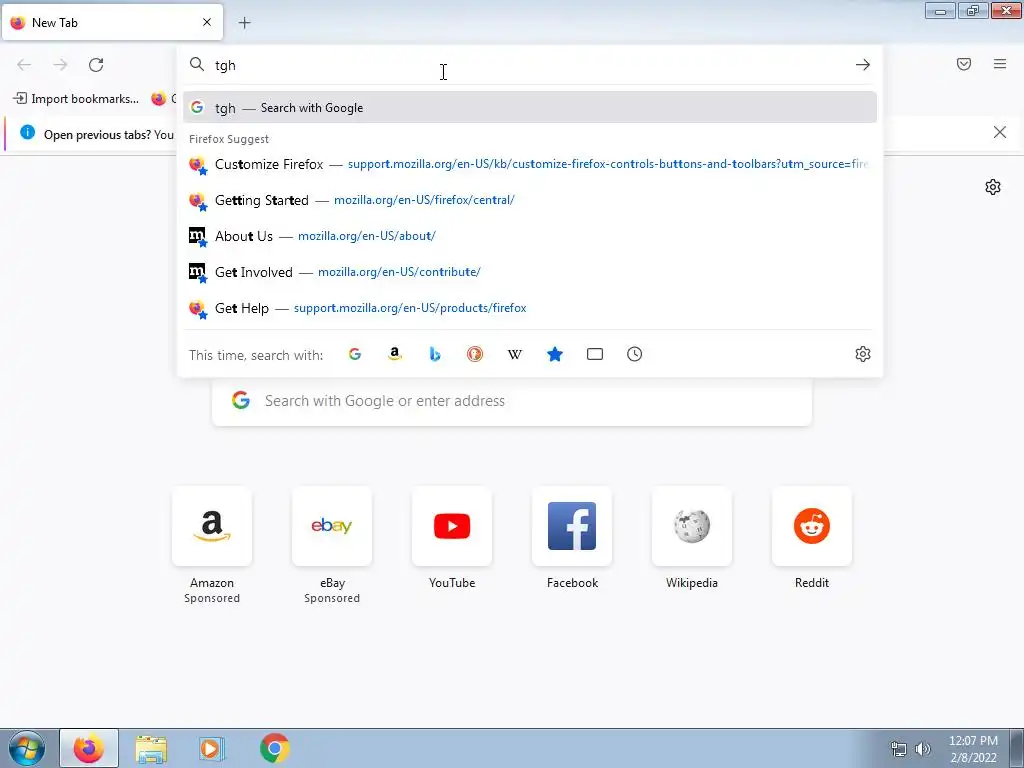Select the Customize Firefox suggestion

click(530, 164)
